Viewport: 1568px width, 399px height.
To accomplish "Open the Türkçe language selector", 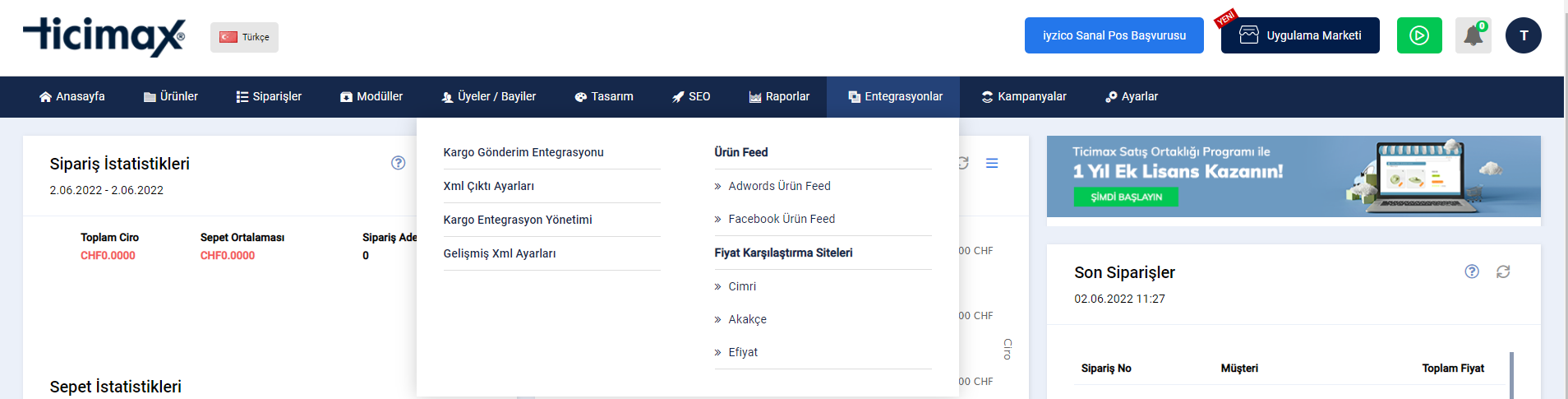I will [x=244, y=37].
